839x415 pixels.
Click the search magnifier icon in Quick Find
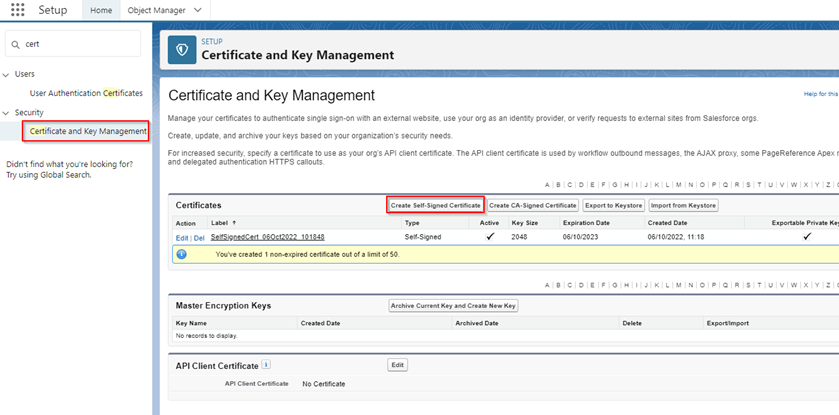coord(15,44)
